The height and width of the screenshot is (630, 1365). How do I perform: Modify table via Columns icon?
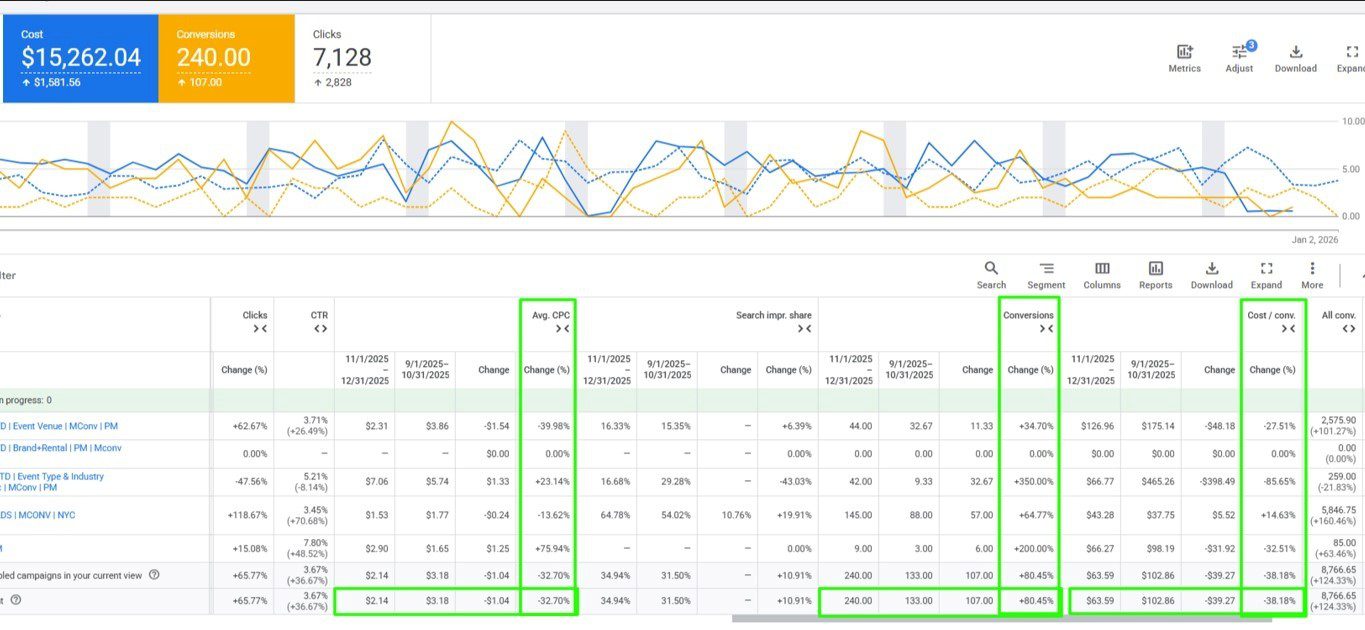tap(1101, 275)
